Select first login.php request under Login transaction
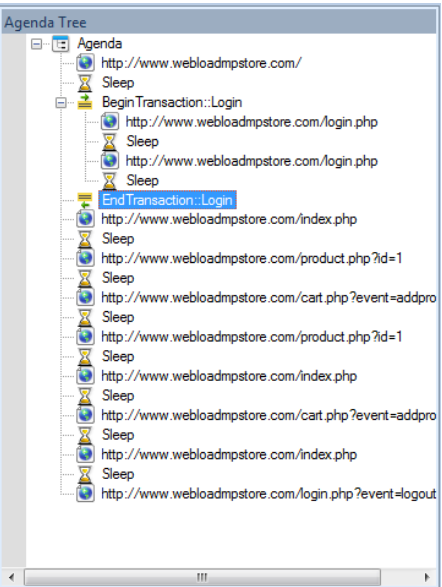The width and height of the screenshot is (442, 587). 252,122
